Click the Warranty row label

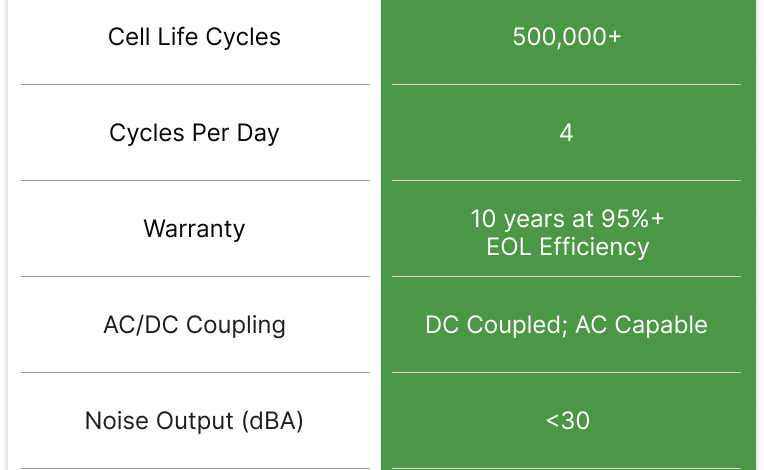(x=194, y=229)
